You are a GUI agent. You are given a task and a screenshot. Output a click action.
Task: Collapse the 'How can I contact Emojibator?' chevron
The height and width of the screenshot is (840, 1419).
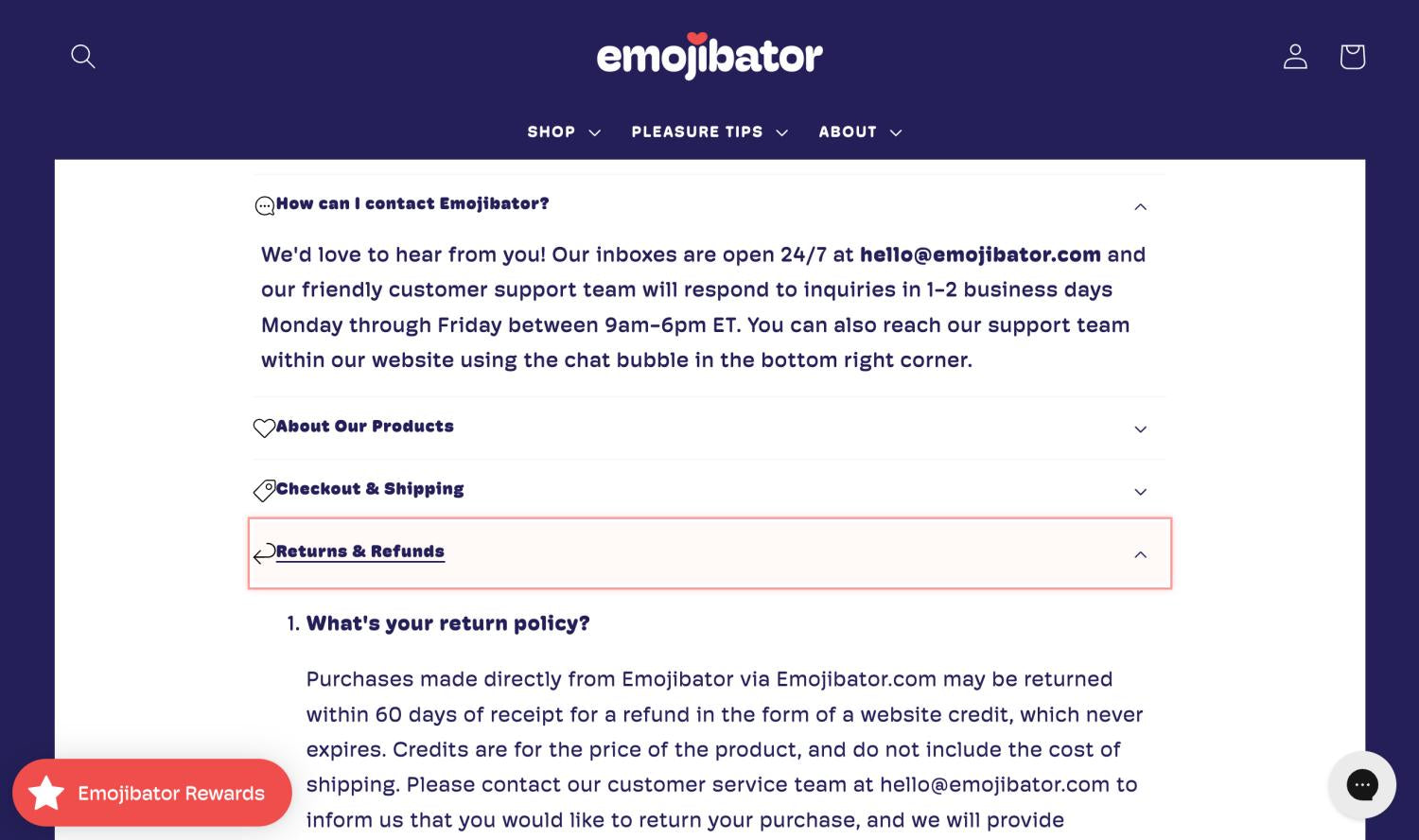point(1141,206)
